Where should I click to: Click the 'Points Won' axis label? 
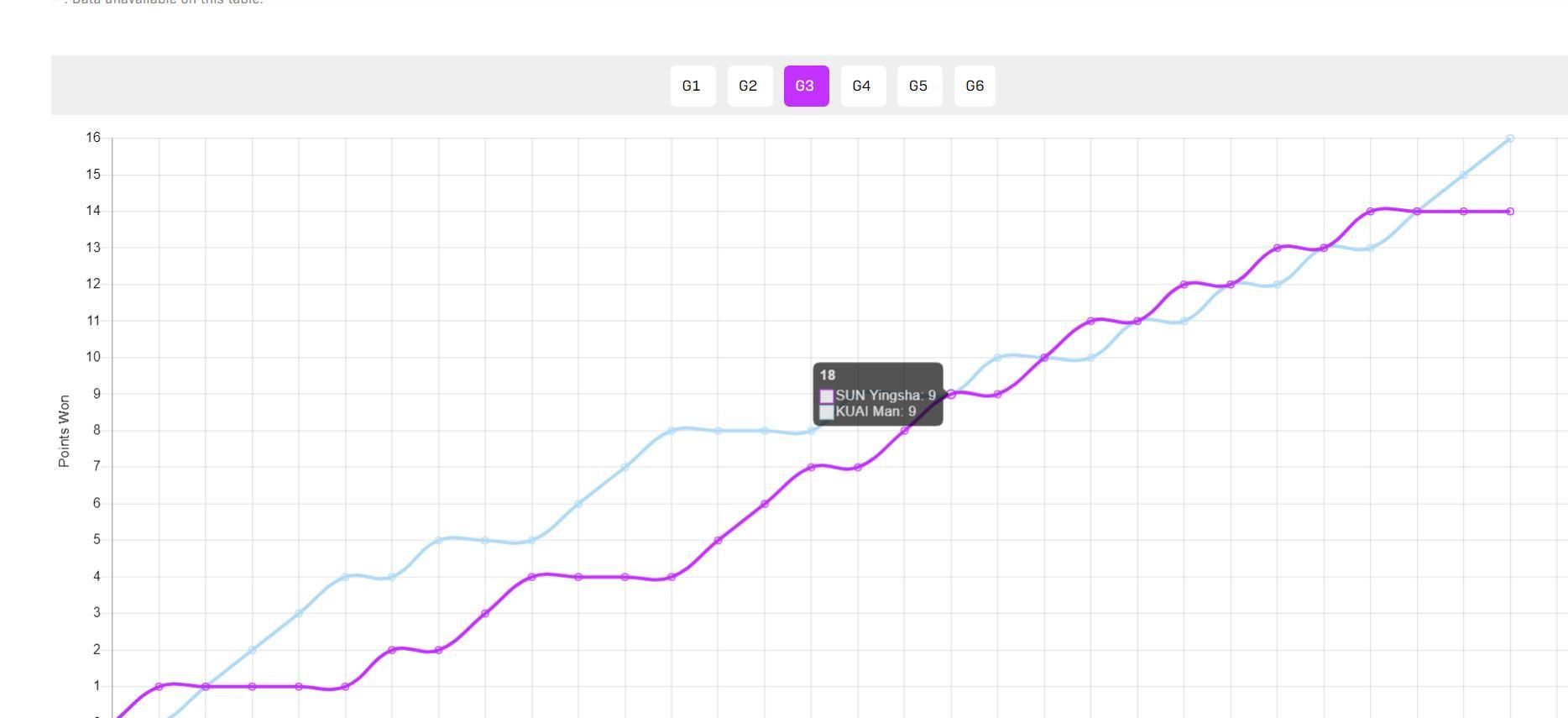(64, 431)
